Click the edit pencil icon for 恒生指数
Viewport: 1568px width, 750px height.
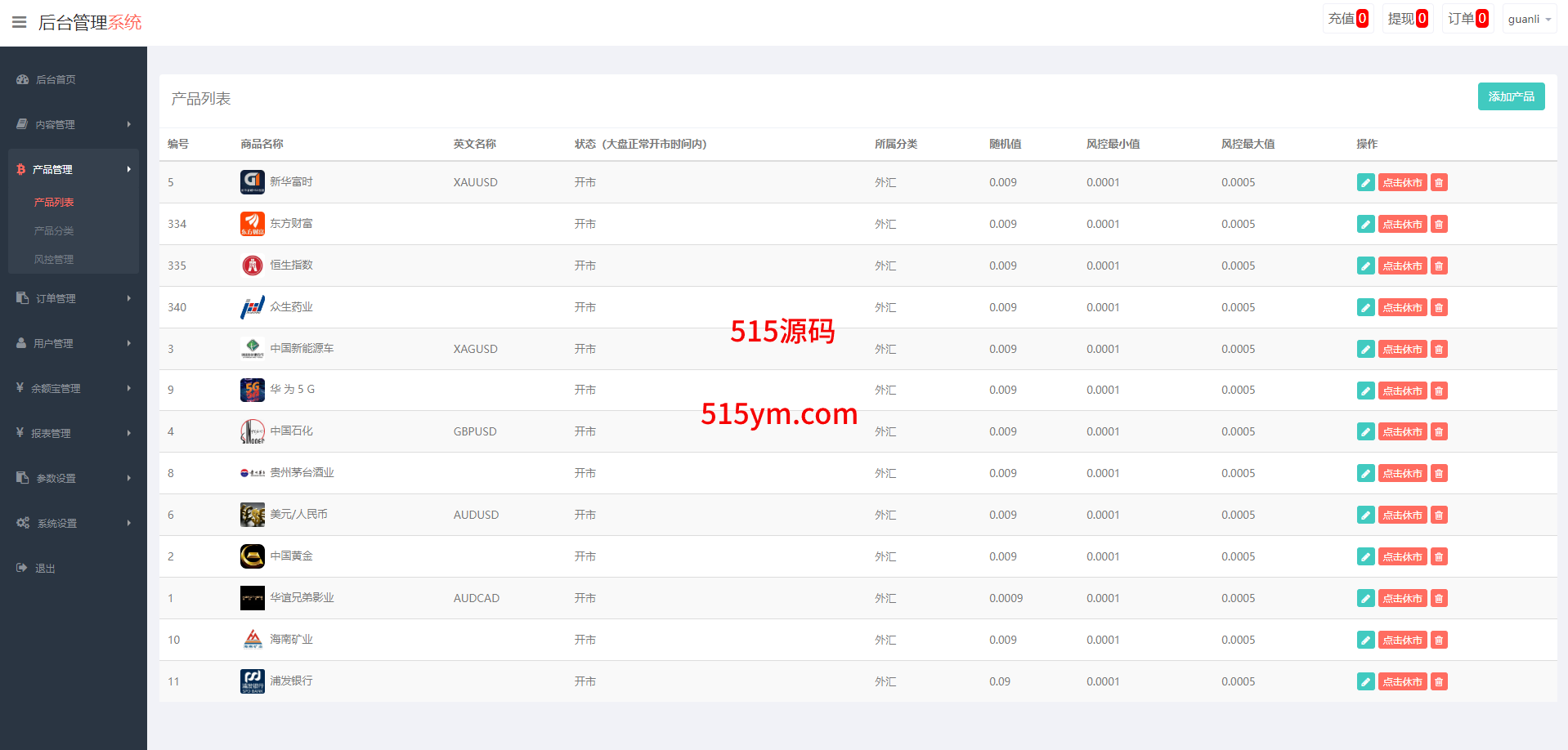coord(1365,266)
